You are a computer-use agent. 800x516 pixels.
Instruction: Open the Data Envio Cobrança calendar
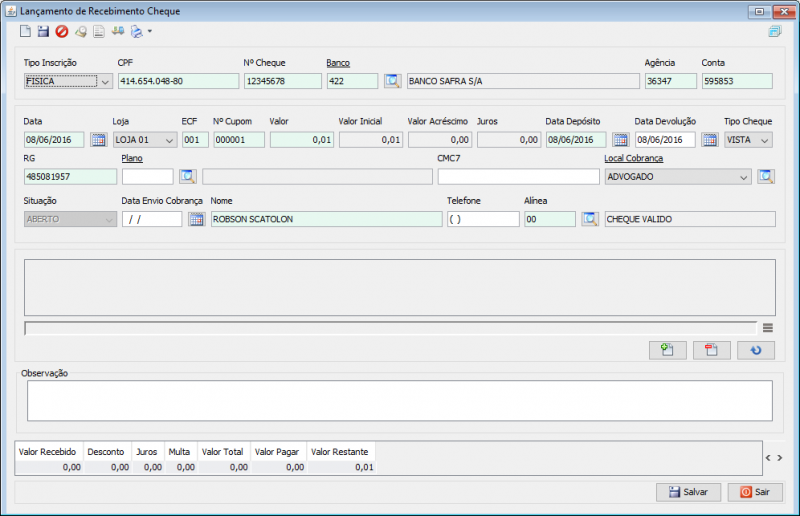pyautogui.click(x=196, y=219)
